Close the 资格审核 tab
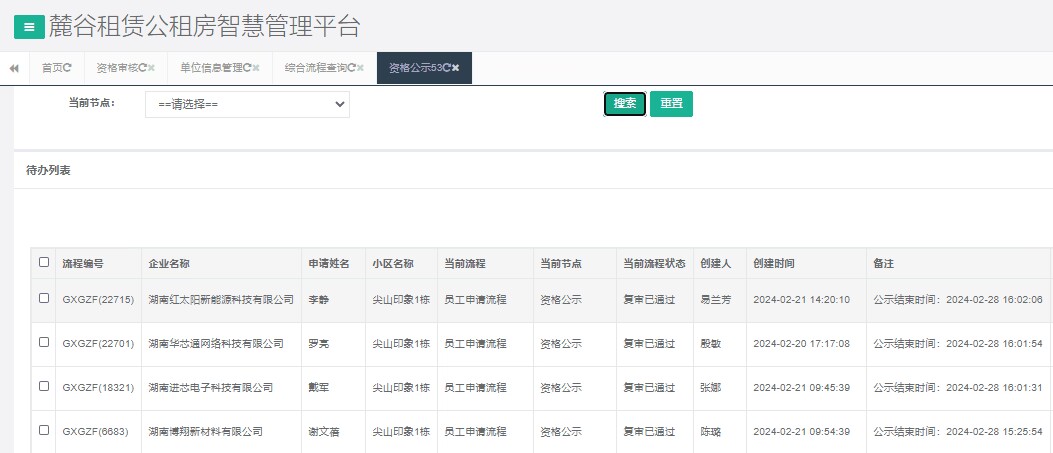The height and width of the screenshot is (453, 1053). coord(152,68)
